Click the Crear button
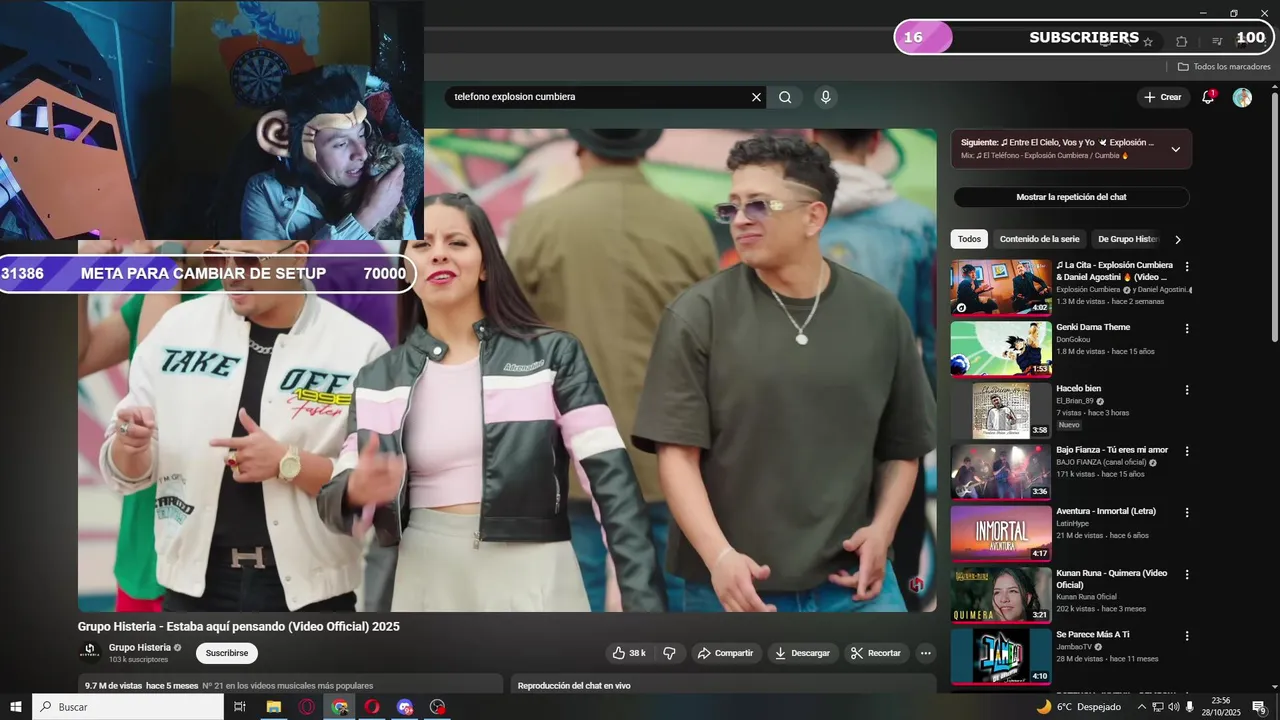 [x=1163, y=97]
